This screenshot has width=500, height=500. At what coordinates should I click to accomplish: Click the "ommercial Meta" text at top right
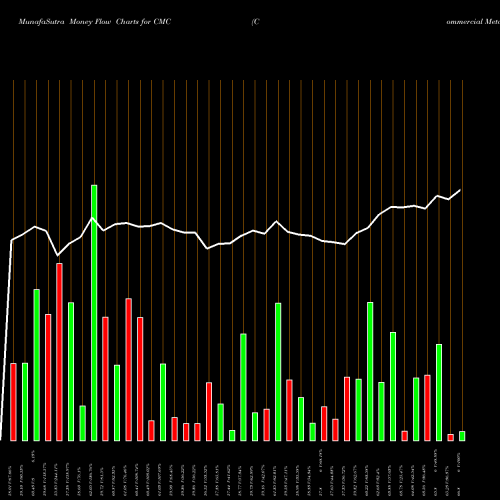(473, 22)
